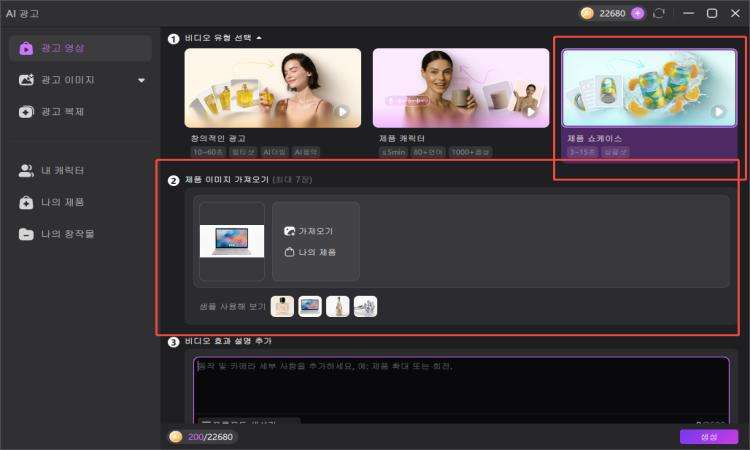This screenshot has width=750, height=450.
Task: Expand the 광고 이미지 dropdown arrow
Action: click(142, 80)
